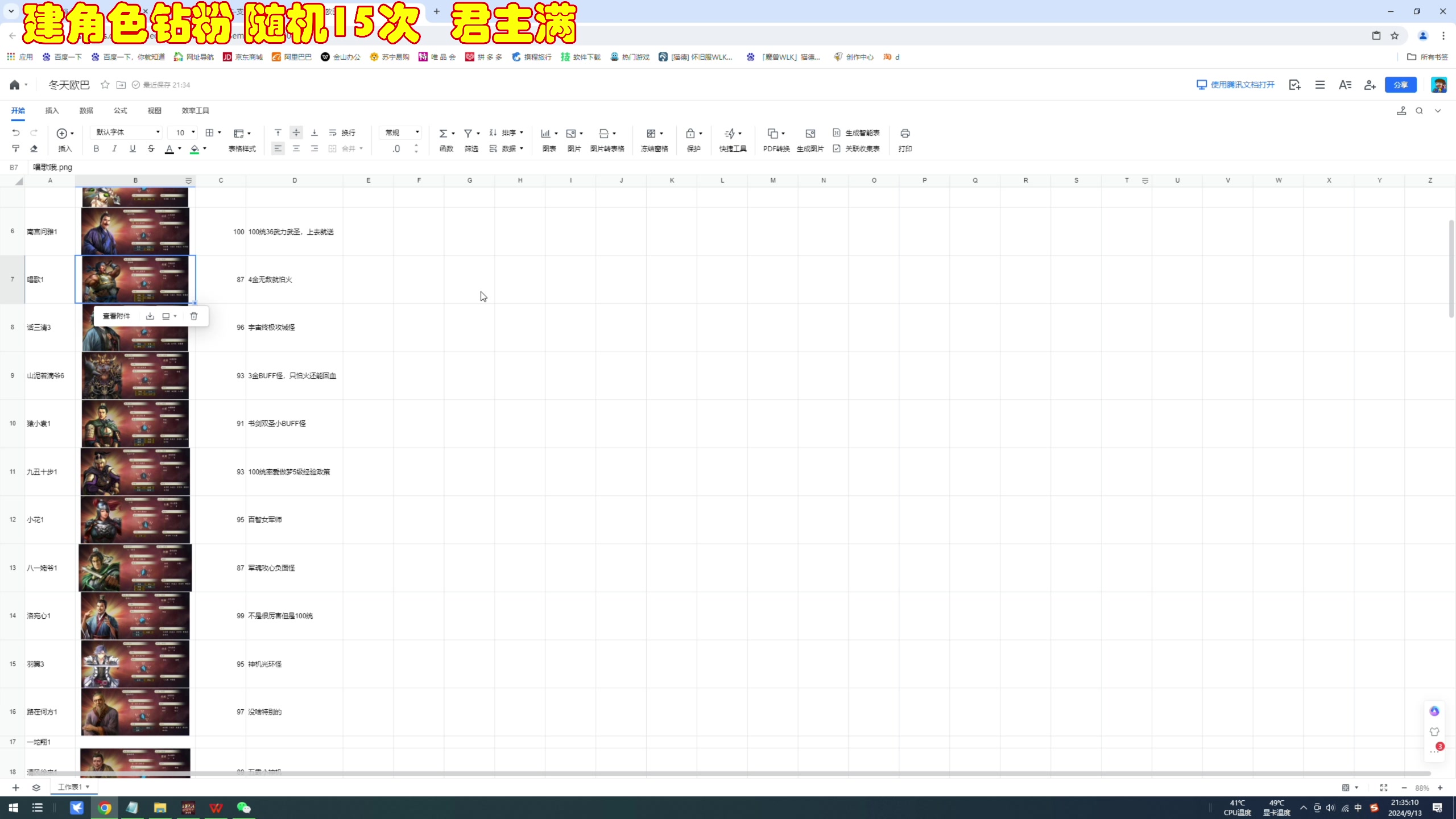Align cell content to bottom
The width and height of the screenshot is (1456, 819).
click(315, 133)
